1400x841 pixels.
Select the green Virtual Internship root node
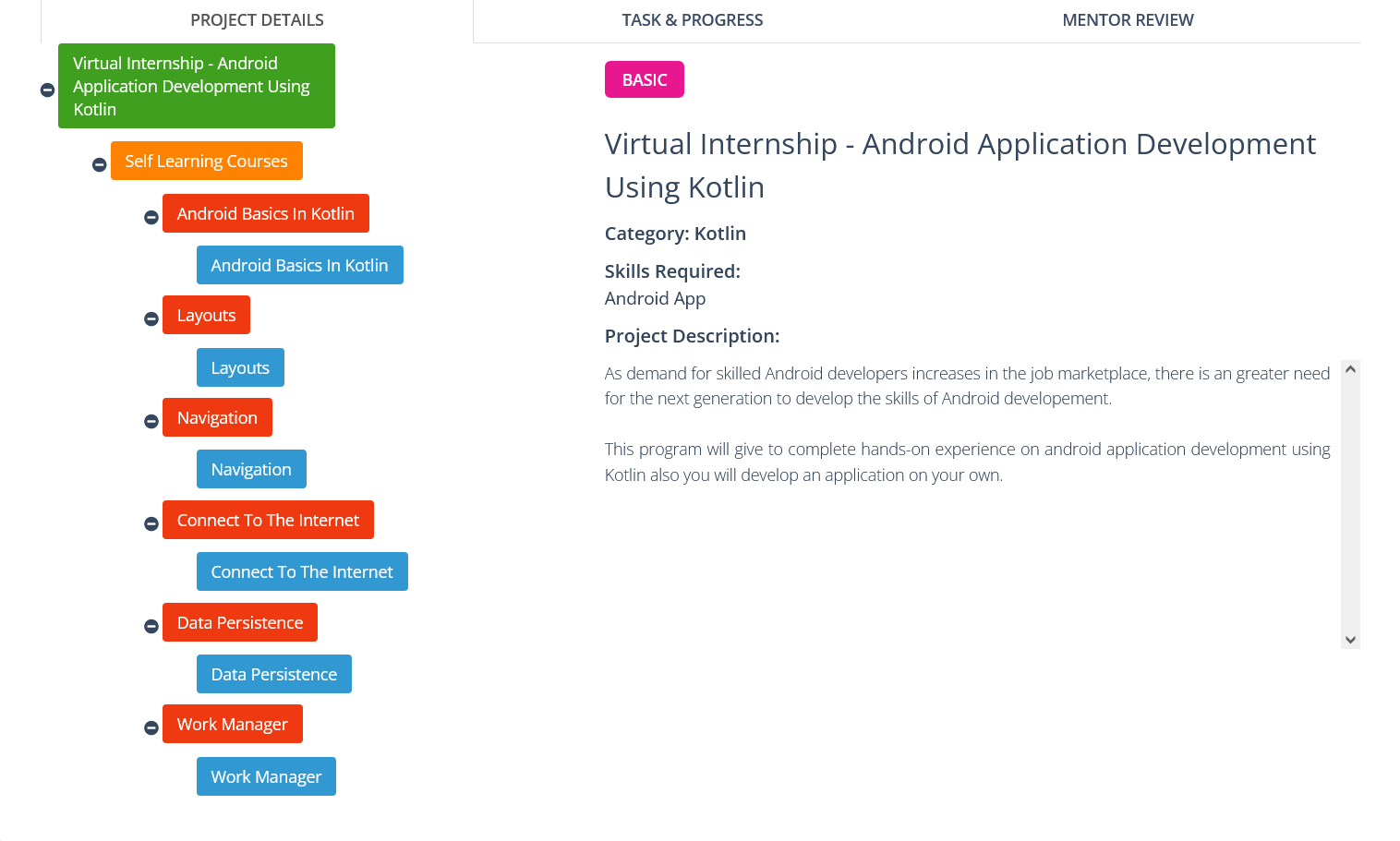click(x=196, y=86)
